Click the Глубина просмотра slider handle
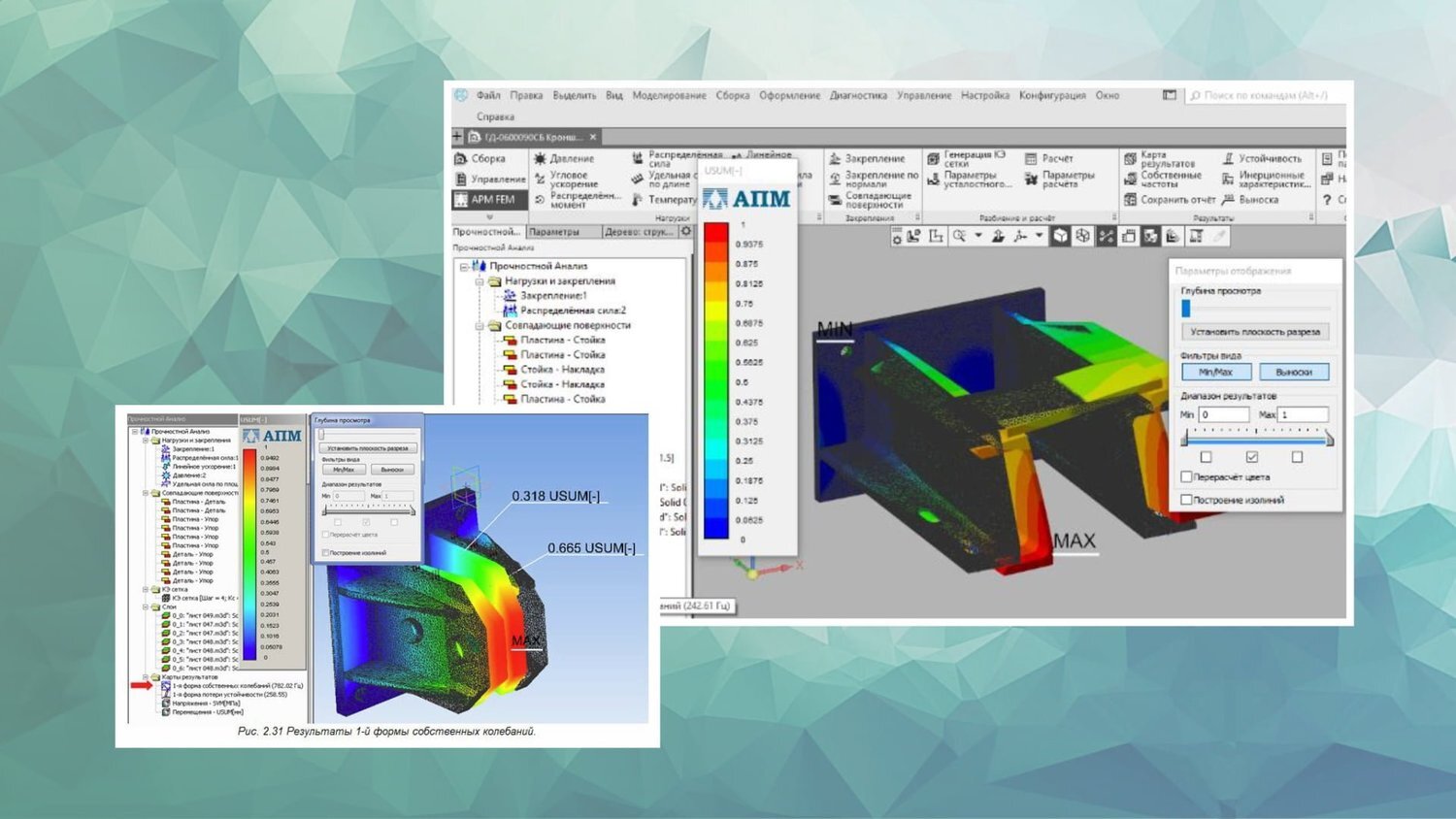The height and width of the screenshot is (819, 1456). tap(1185, 308)
